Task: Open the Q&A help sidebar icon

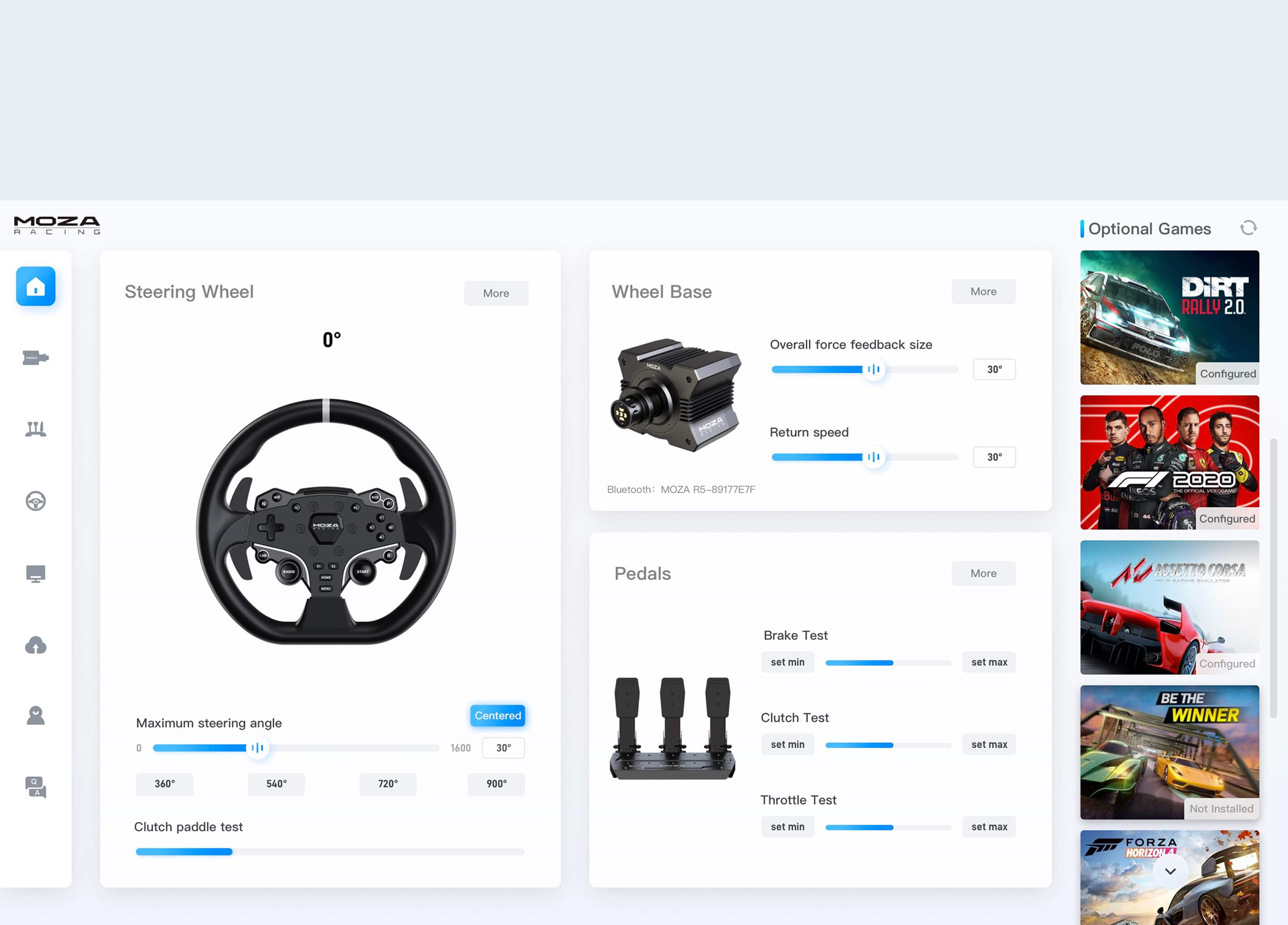Action: pos(35,787)
